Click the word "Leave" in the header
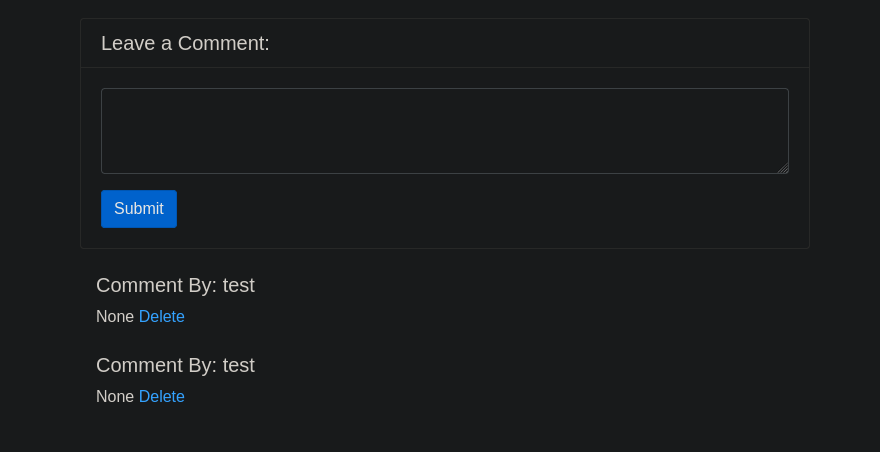Viewport: 880px width, 452px height. click(x=128, y=43)
